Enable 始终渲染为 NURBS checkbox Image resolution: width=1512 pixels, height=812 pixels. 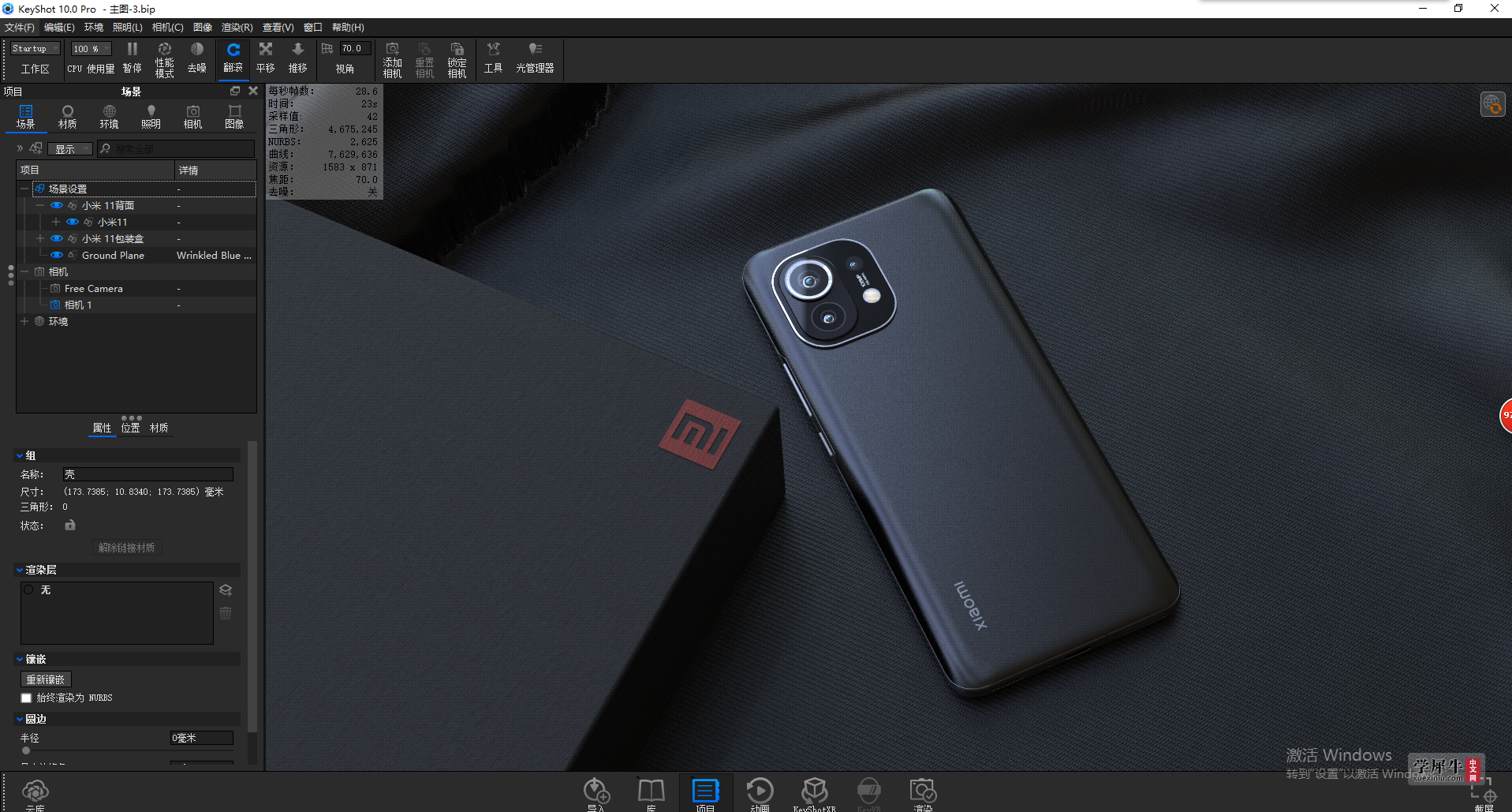(26, 698)
